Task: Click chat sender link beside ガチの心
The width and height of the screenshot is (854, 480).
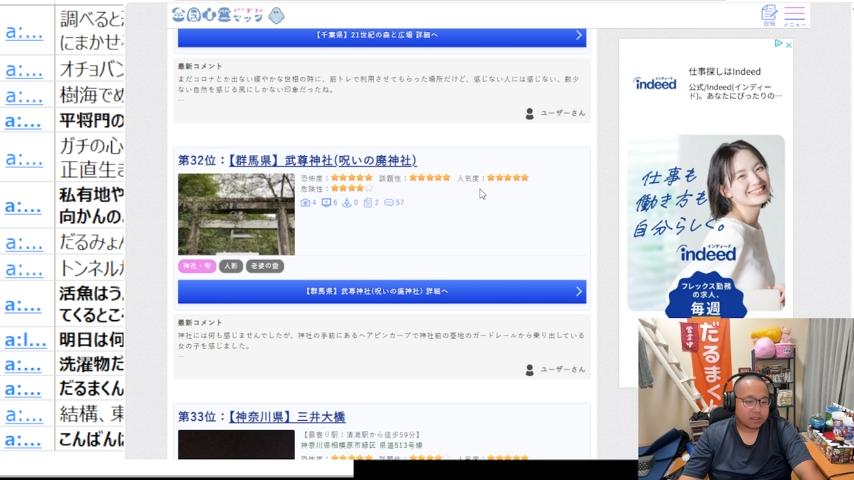Action: [x=24, y=158]
